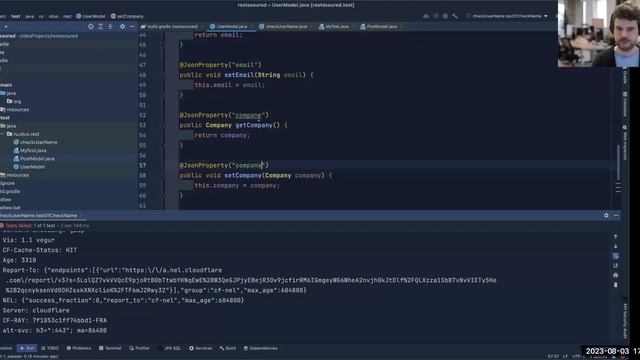Select checkUserName in project tree
Screen dimensions: 640x360
(36, 142)
